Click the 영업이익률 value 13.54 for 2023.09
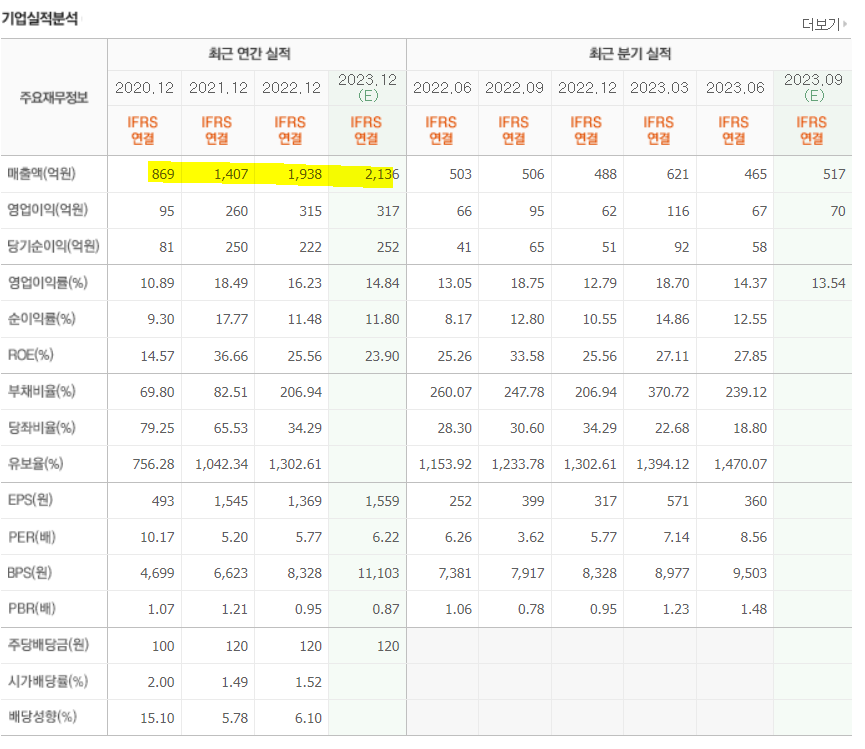The height and width of the screenshot is (749, 865). coord(828,283)
